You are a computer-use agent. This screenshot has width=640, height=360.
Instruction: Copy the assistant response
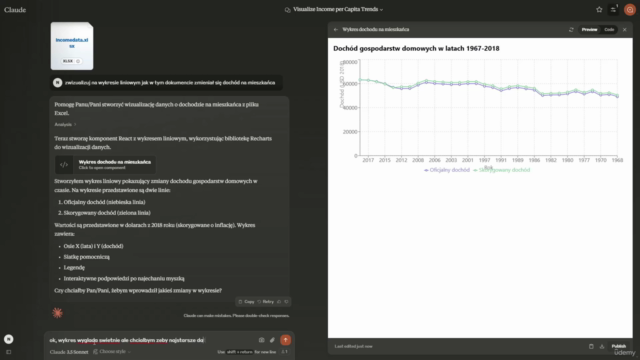246,302
